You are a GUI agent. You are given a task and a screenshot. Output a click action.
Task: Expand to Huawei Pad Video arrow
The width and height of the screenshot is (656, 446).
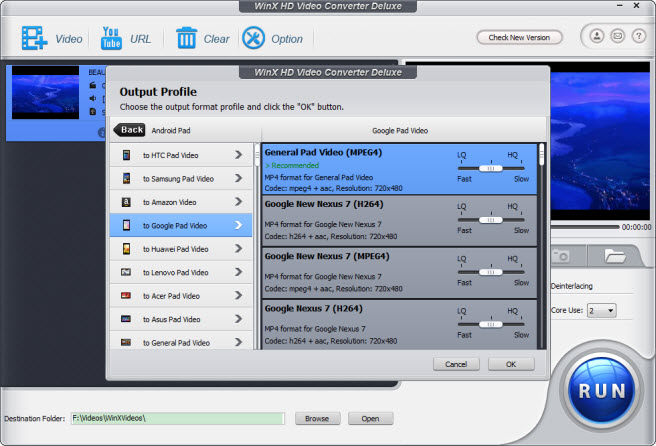coord(238,249)
